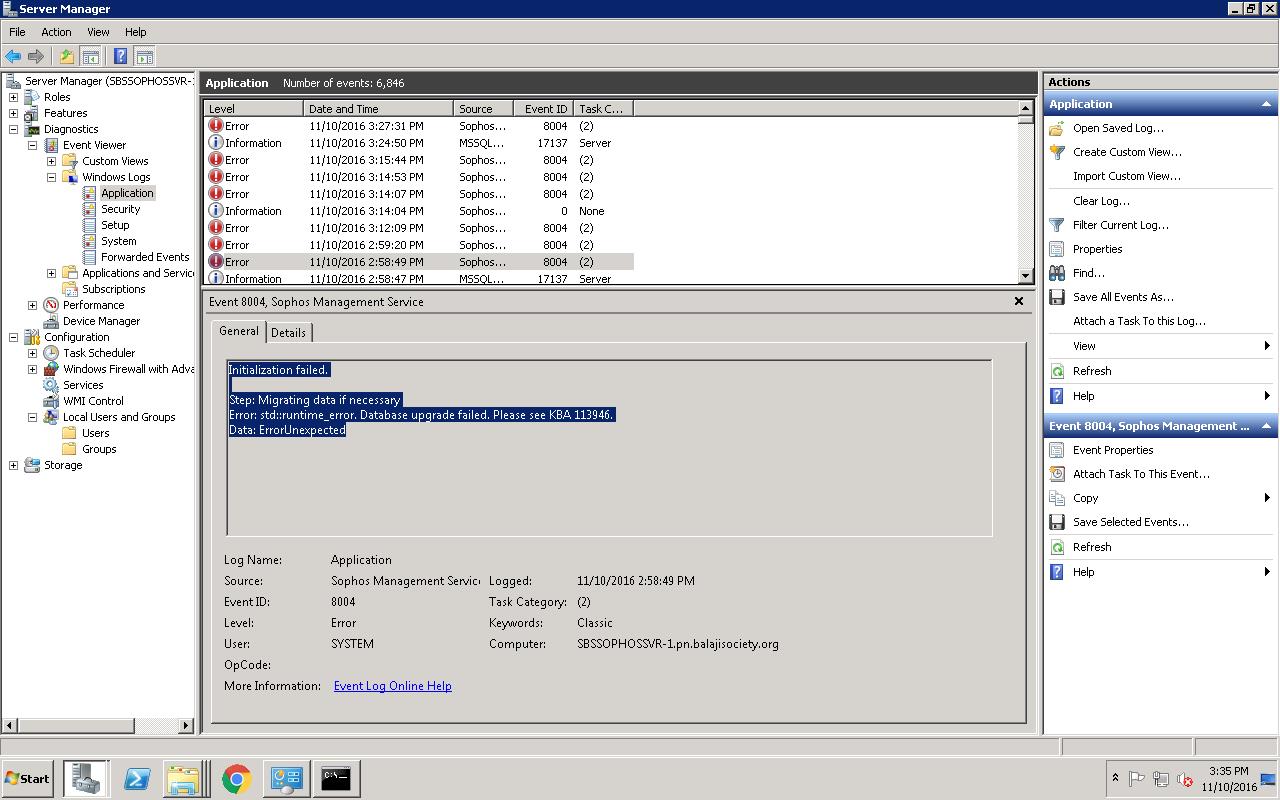This screenshot has width=1280, height=800.
Task: Click the Back arrow toolbar icon
Action: pos(13,57)
